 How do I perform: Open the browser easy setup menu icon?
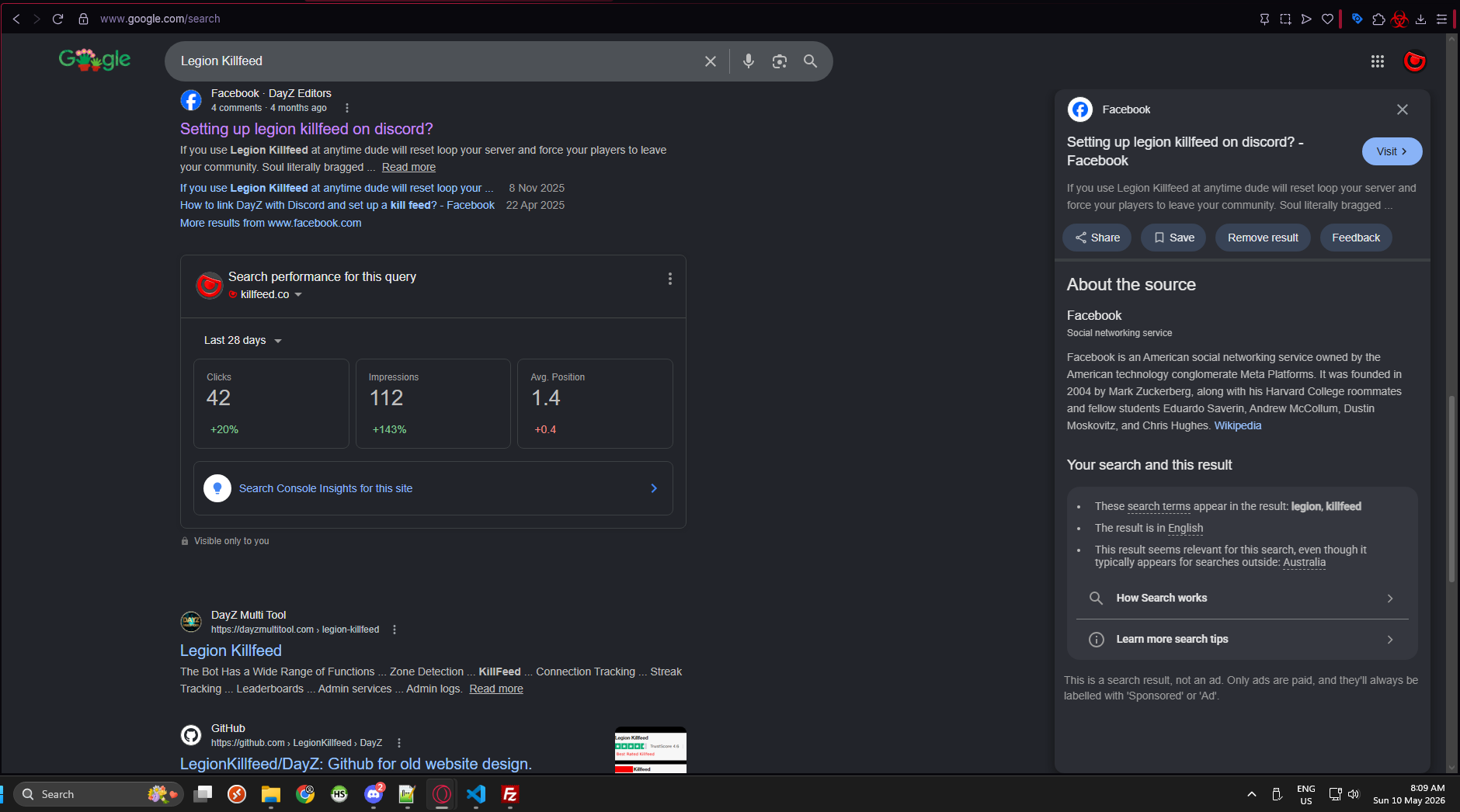click(1441, 19)
